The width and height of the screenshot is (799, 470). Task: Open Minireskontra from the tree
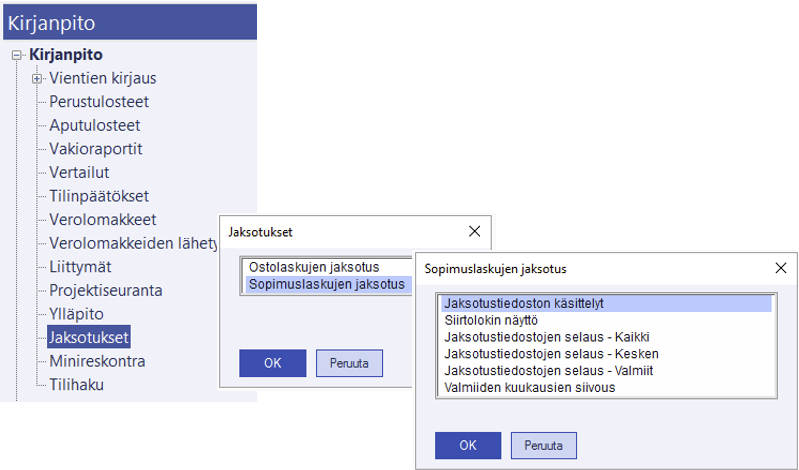[x=97, y=361]
